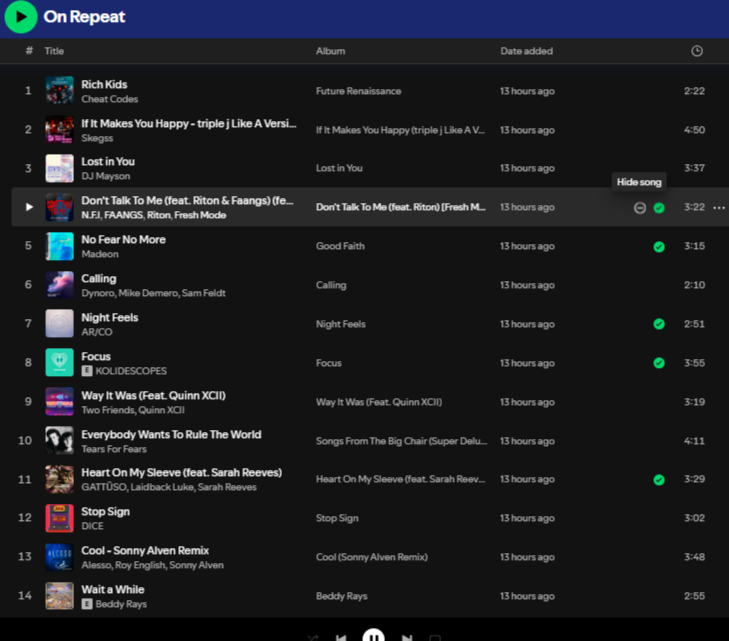The height and width of the screenshot is (641, 729).
Task: Sort tracks by Title column
Action: (54, 51)
